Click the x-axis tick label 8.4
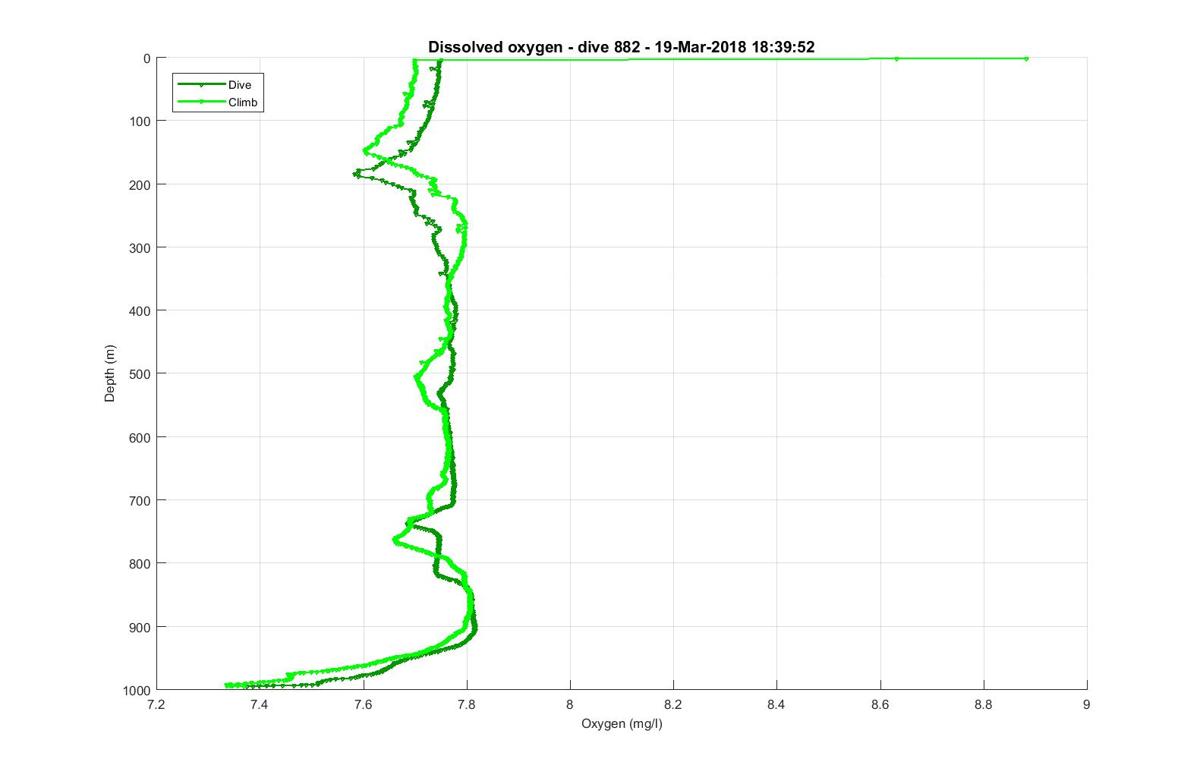The height and width of the screenshot is (775, 1200). (x=776, y=705)
